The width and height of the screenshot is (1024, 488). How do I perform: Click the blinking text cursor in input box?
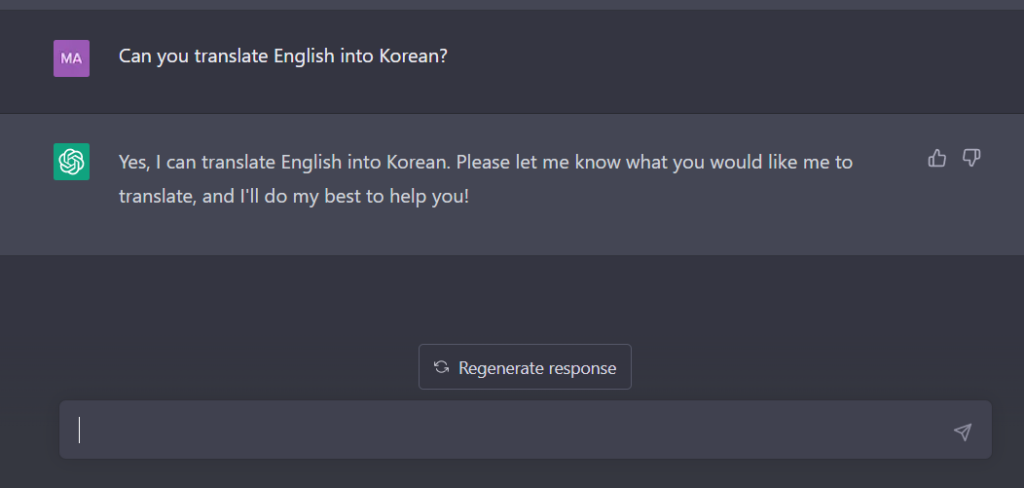pos(80,430)
